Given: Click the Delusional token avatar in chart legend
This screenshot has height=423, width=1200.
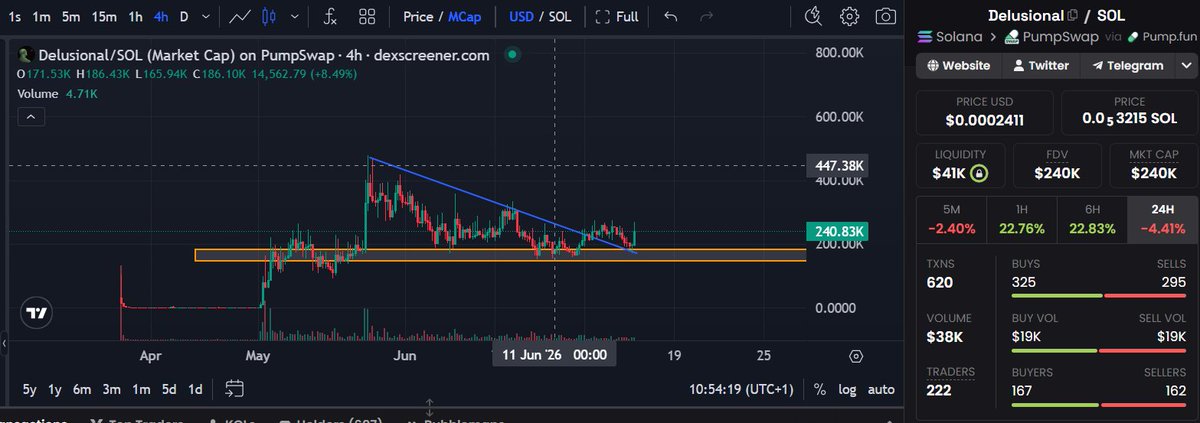Looking at the screenshot, I should (x=25, y=55).
